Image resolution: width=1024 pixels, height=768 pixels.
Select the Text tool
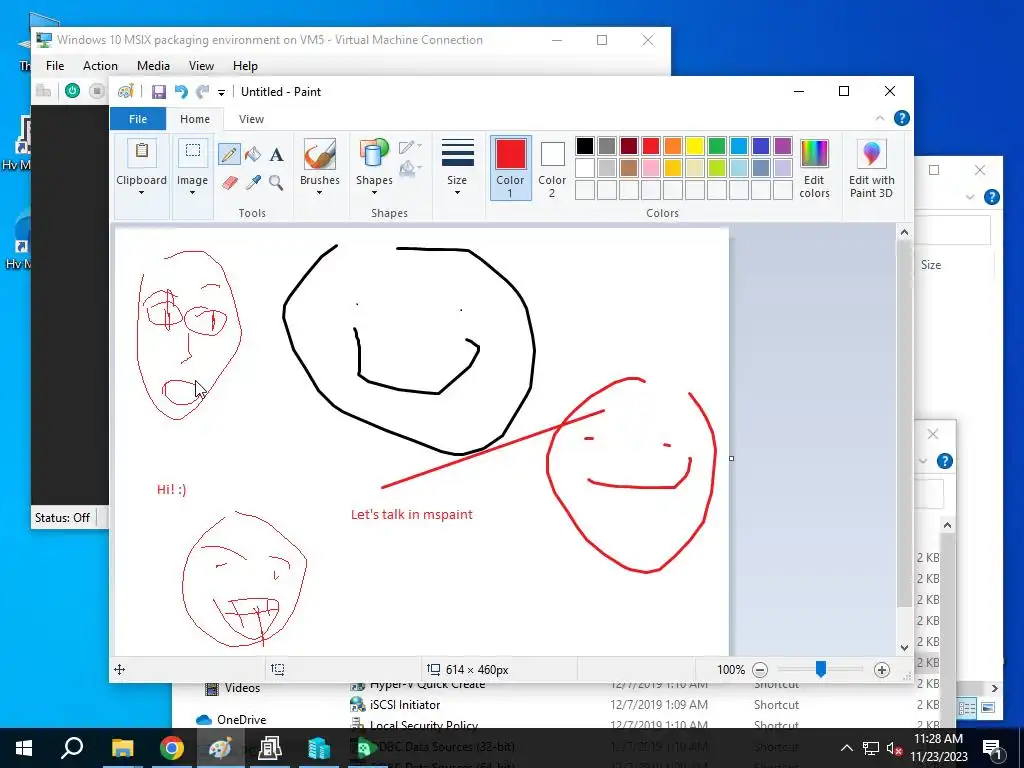[x=276, y=155]
